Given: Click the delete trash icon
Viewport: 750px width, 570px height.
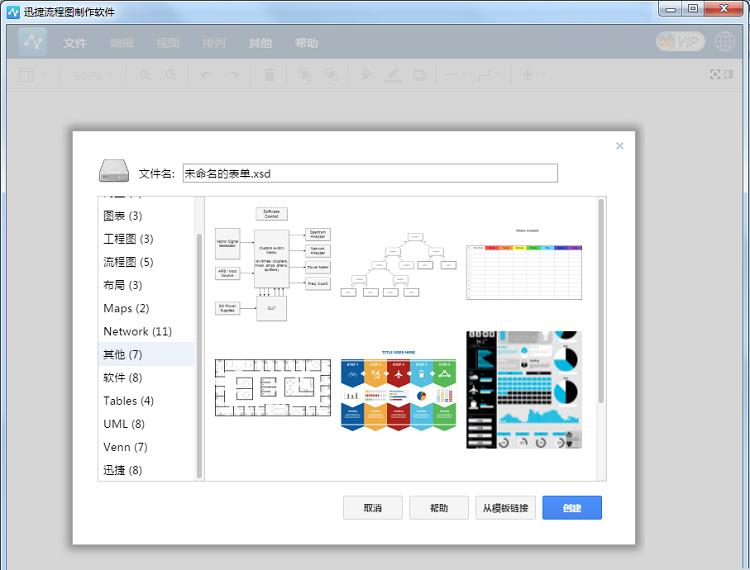Looking at the screenshot, I should (269, 75).
